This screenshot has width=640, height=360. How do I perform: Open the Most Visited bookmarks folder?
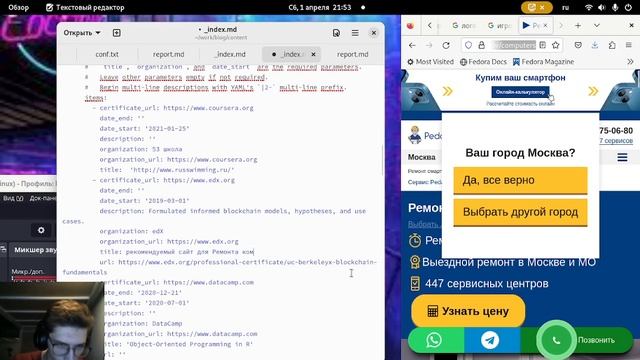[430, 62]
